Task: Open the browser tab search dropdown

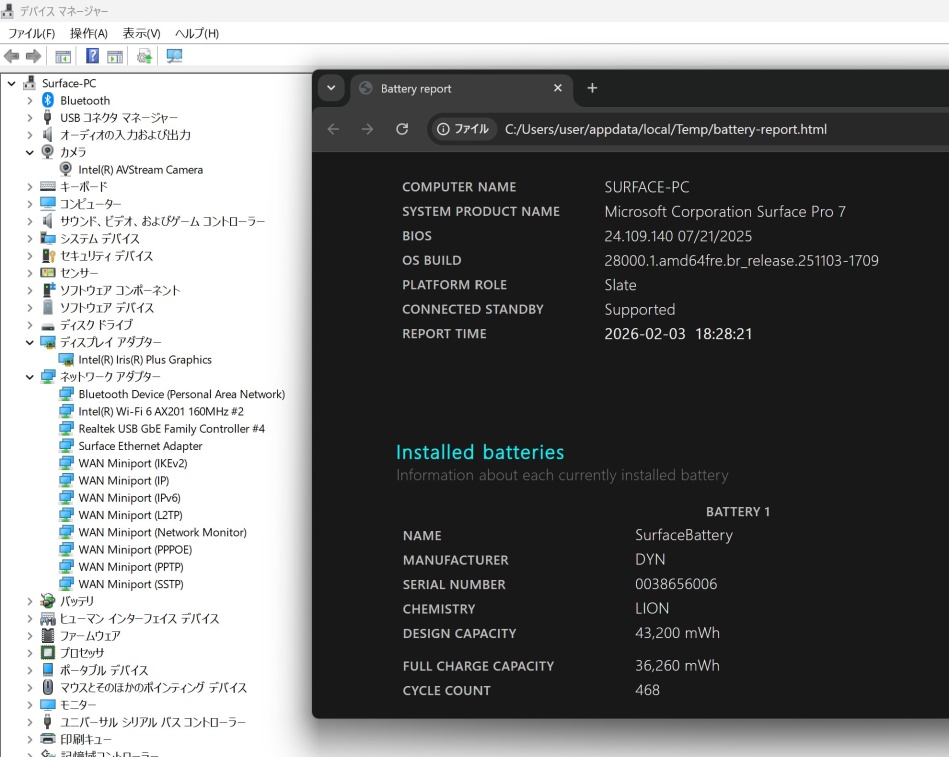Action: 331,88
